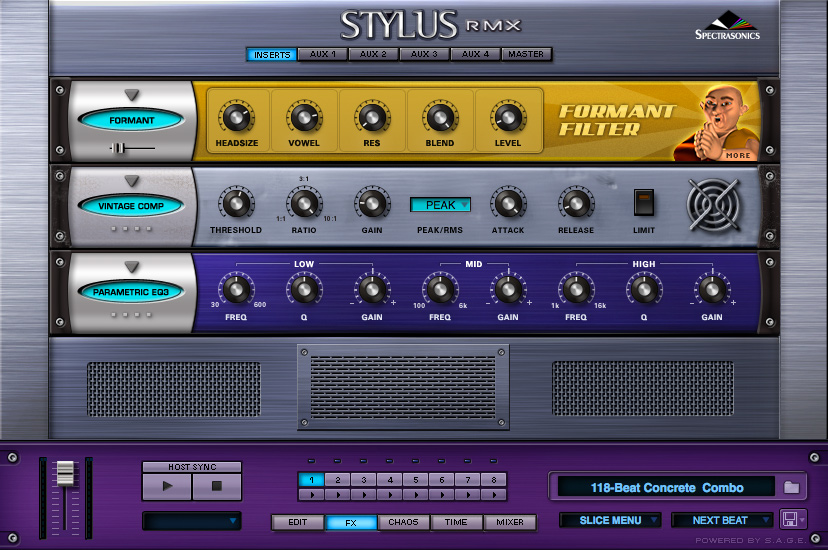Click the EQ HIGH Q knob
This screenshot has width=828, height=550.
tap(644, 289)
